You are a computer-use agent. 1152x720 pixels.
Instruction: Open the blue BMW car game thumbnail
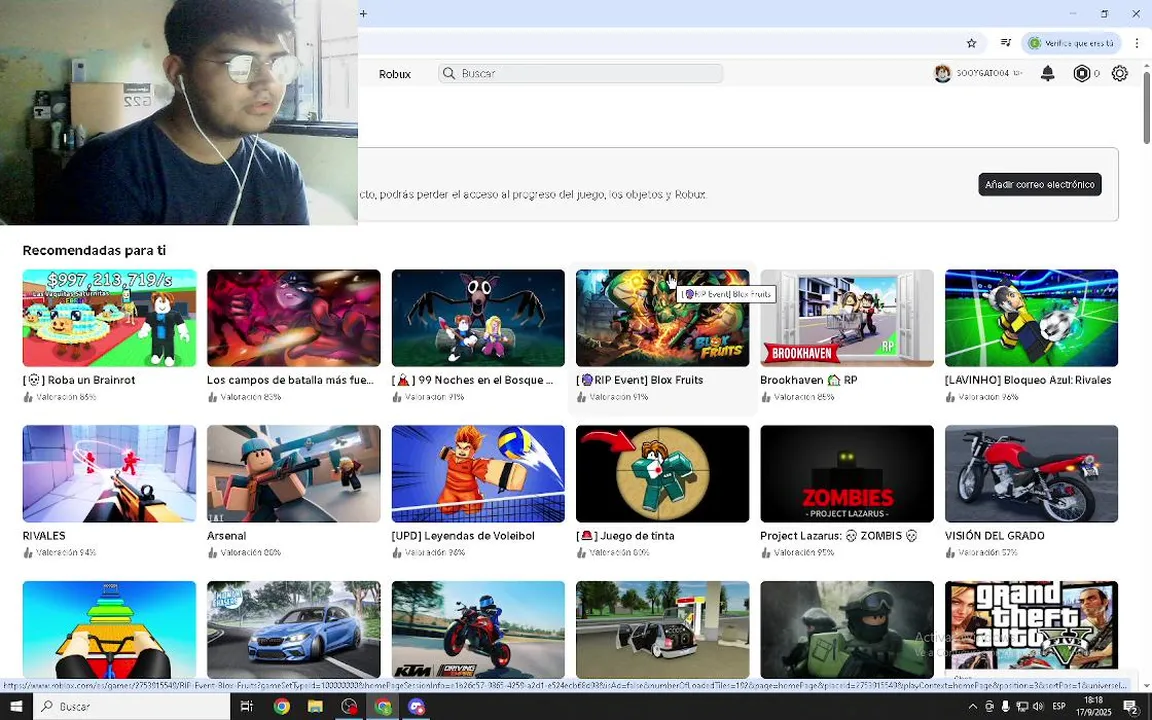[294, 630]
